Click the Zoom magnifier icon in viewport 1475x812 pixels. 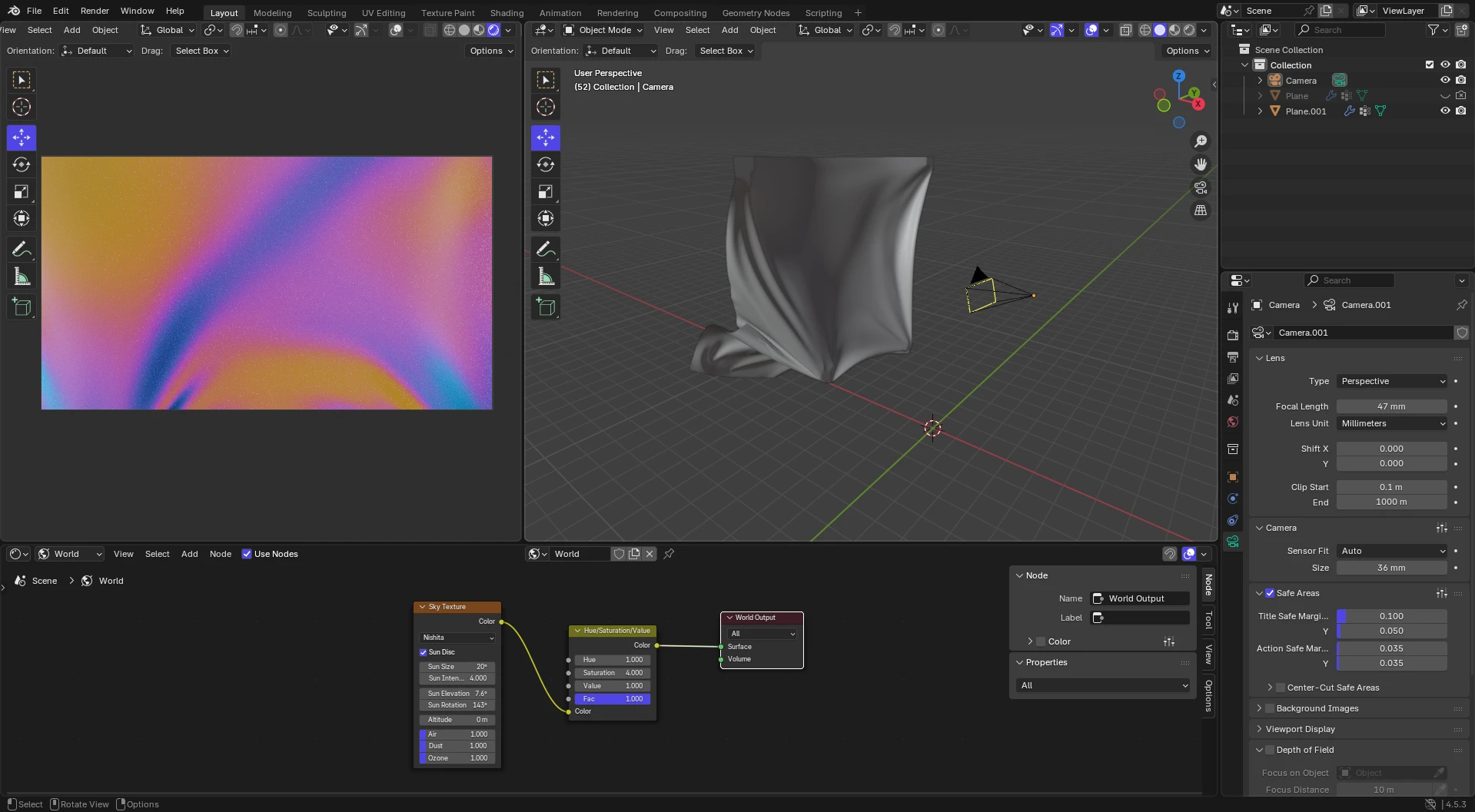(x=1200, y=141)
